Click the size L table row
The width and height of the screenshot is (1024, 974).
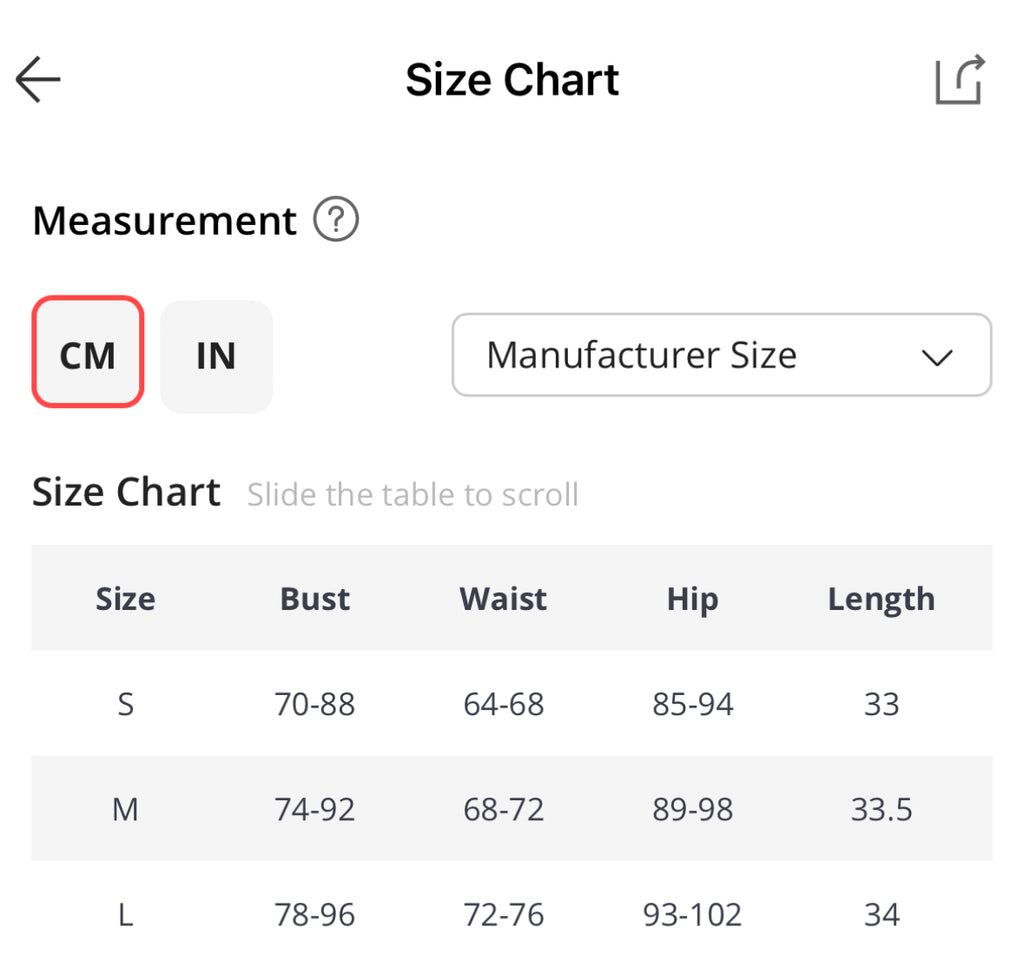(x=512, y=913)
